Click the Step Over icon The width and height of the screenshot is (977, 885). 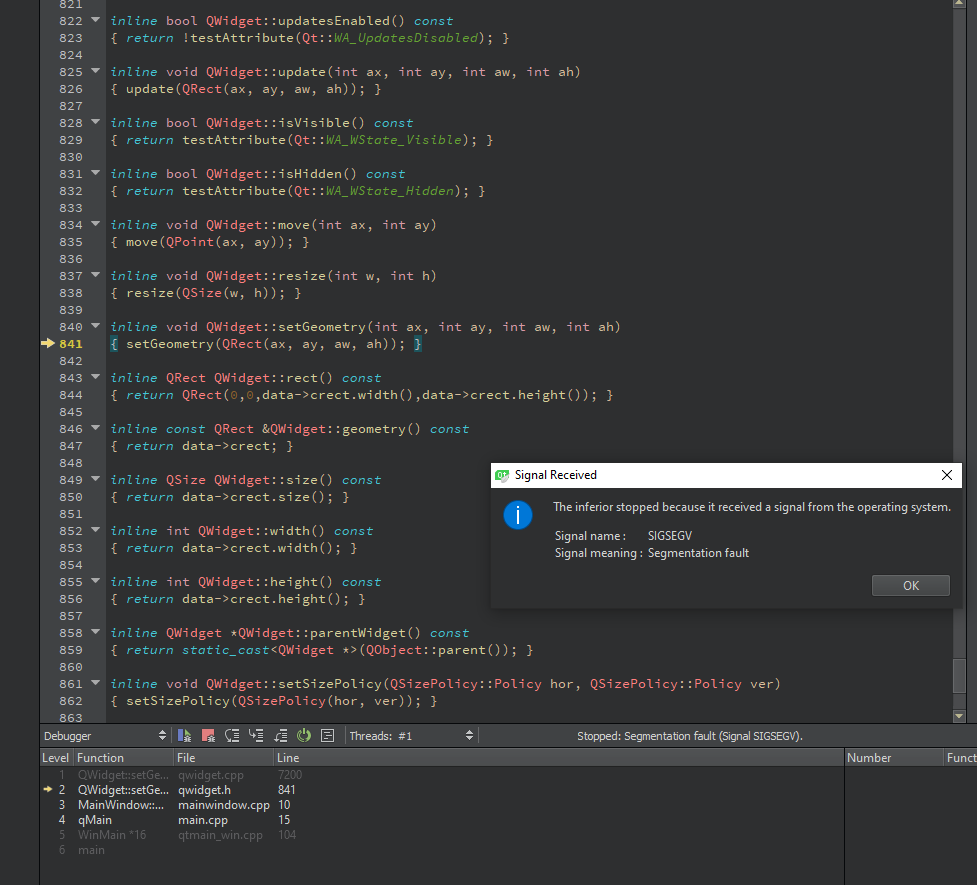tap(232, 735)
